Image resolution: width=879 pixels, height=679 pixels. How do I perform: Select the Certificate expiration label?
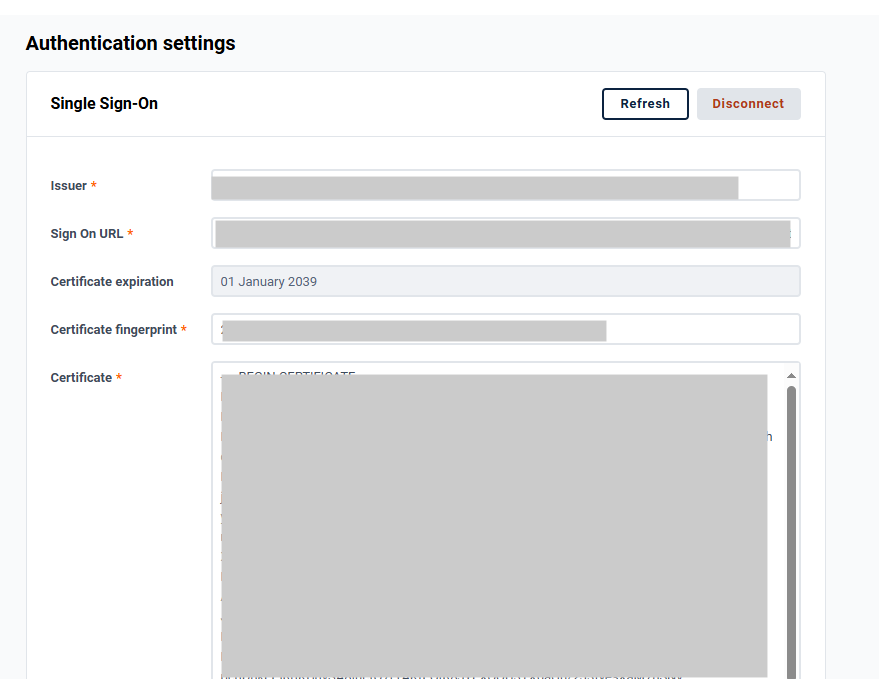112,282
